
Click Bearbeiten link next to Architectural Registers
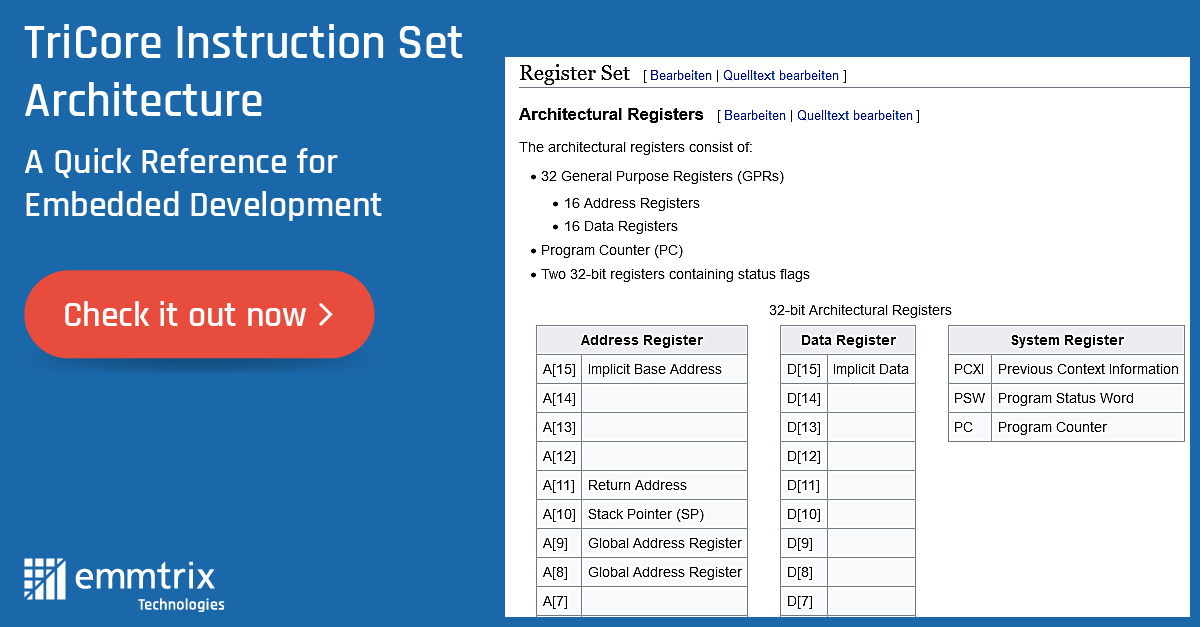[x=755, y=115]
